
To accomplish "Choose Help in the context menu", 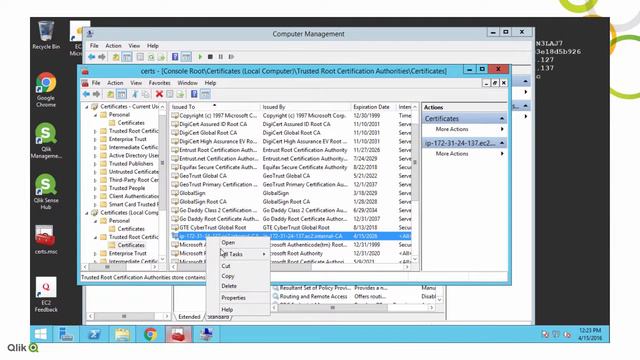I will tap(238, 309).
